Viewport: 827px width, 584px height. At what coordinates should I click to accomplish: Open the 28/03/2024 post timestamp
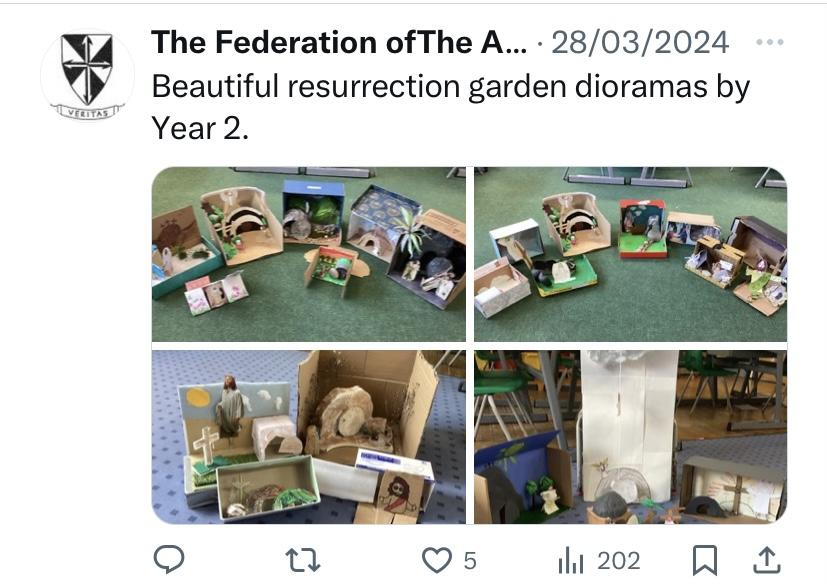point(640,42)
